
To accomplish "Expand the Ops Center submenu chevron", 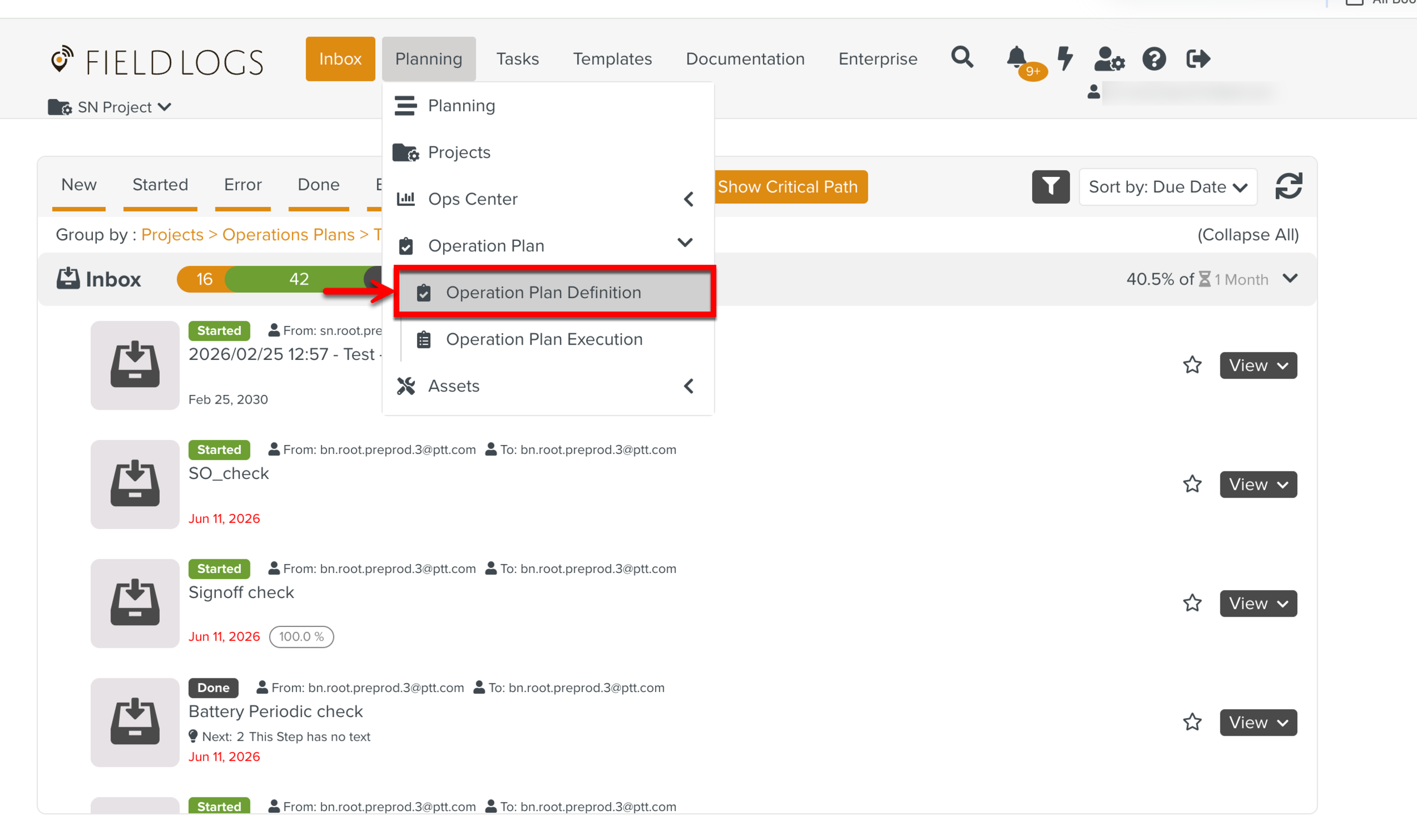I will point(688,199).
